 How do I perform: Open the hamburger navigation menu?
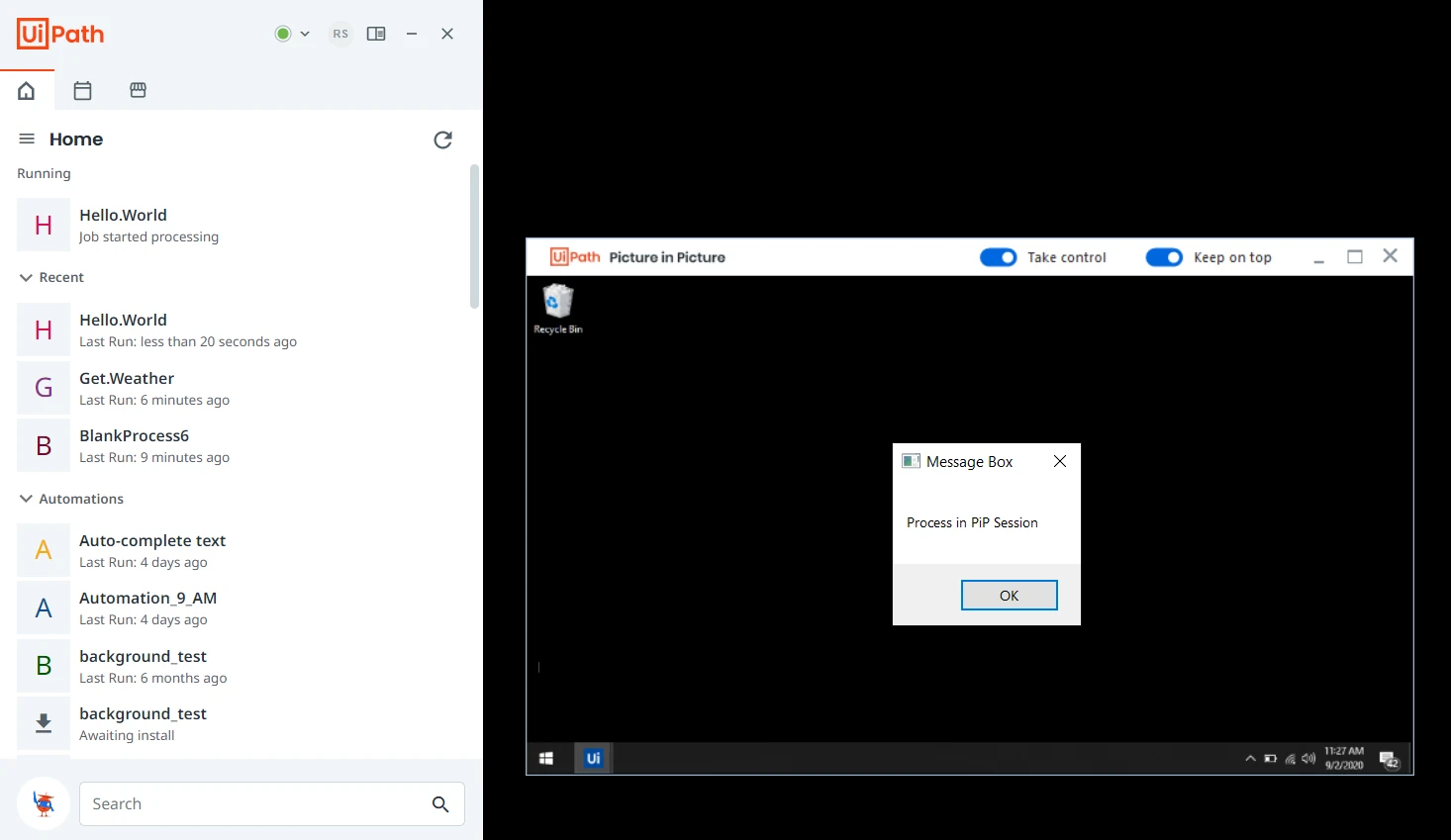[27, 139]
